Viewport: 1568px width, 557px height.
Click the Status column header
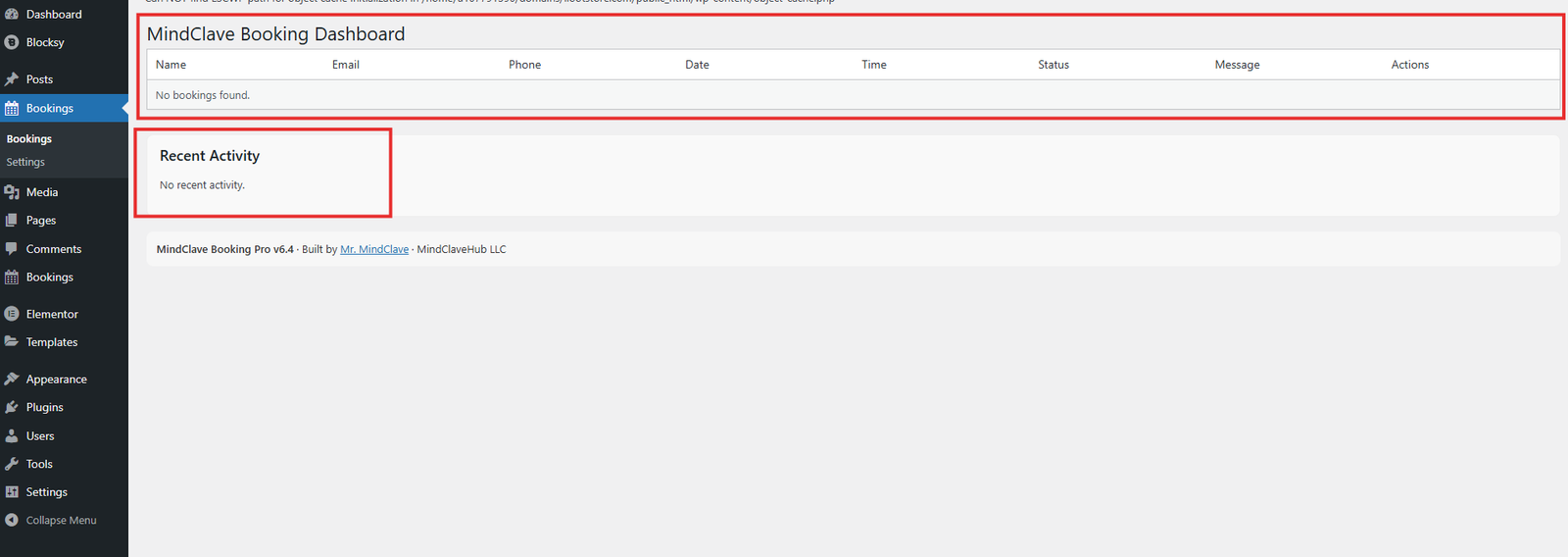1053,65
